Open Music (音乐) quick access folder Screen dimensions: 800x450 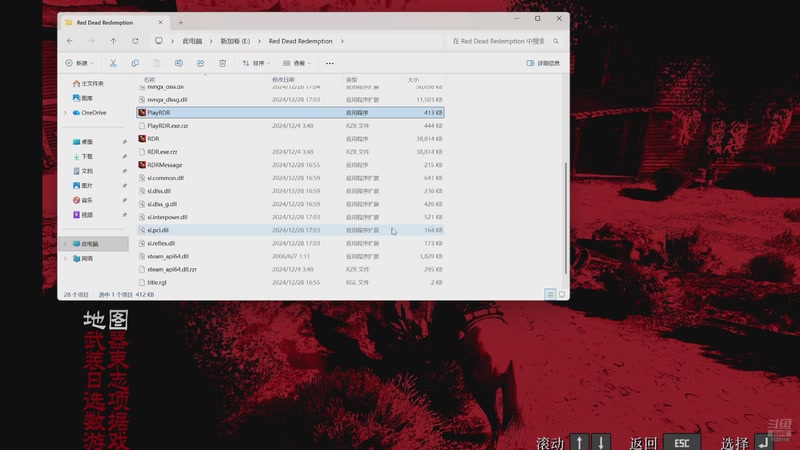(83, 201)
